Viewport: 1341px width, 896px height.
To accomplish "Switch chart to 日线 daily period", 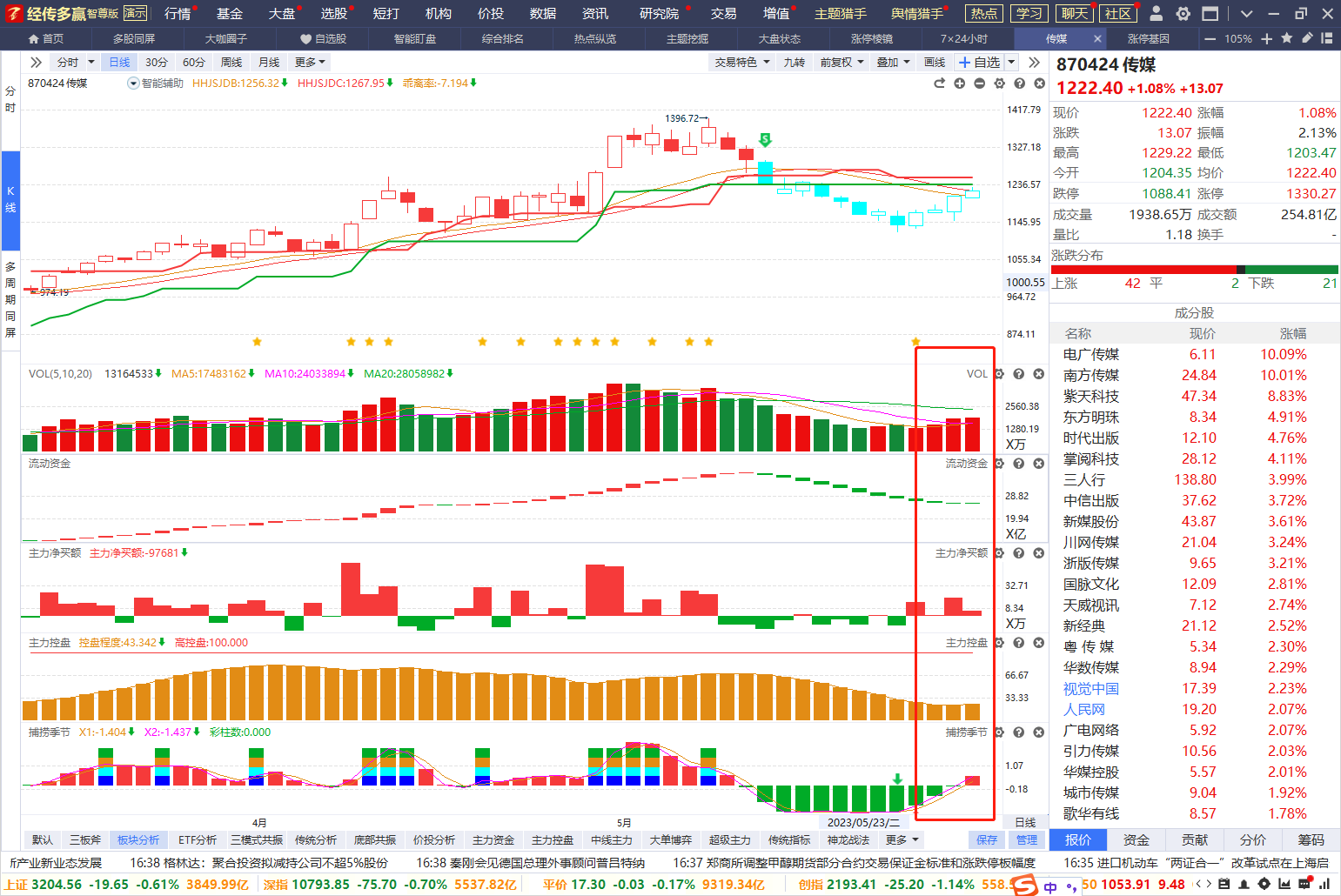I will click(x=119, y=63).
